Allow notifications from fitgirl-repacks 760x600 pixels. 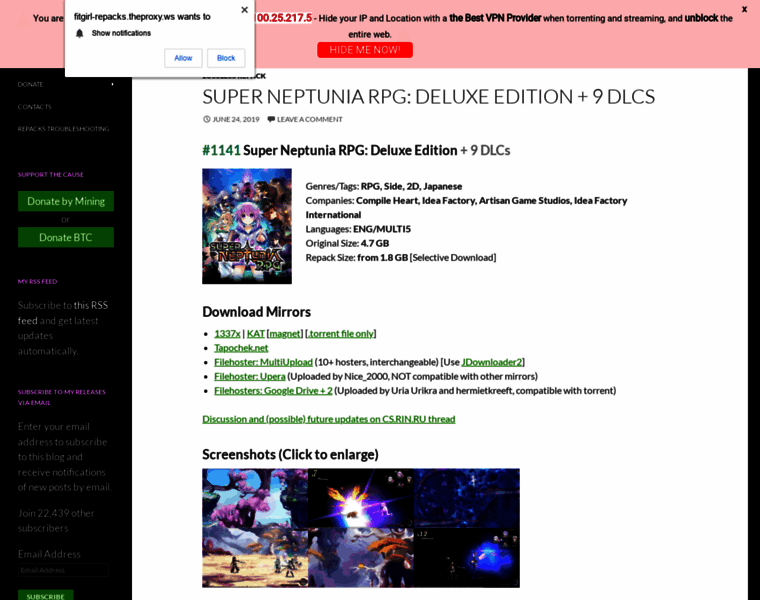[x=183, y=58]
